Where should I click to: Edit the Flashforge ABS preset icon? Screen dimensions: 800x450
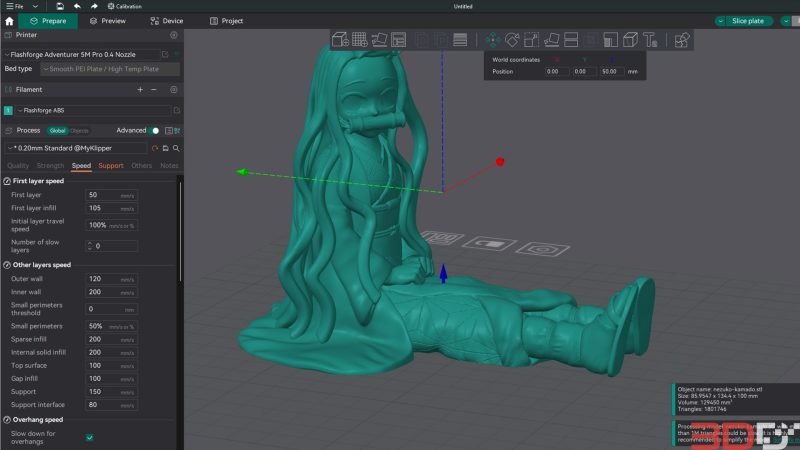177,110
